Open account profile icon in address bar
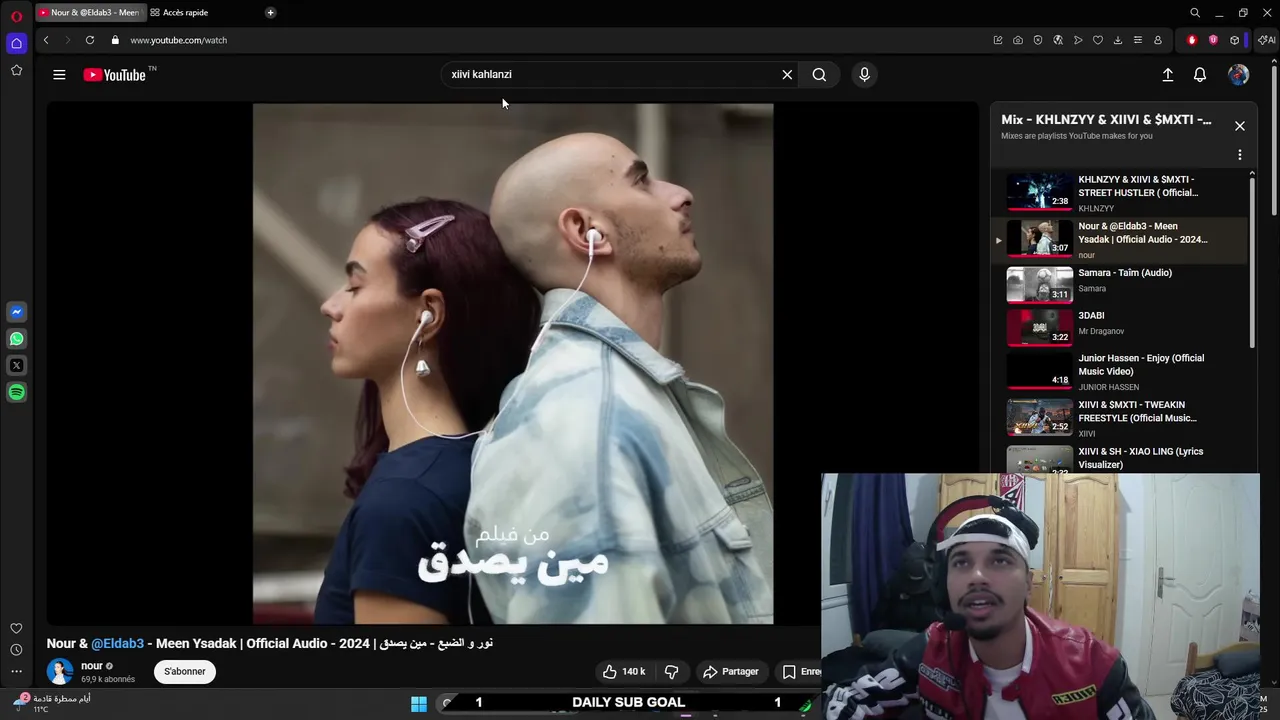Image resolution: width=1280 pixels, height=720 pixels. 1158,40
